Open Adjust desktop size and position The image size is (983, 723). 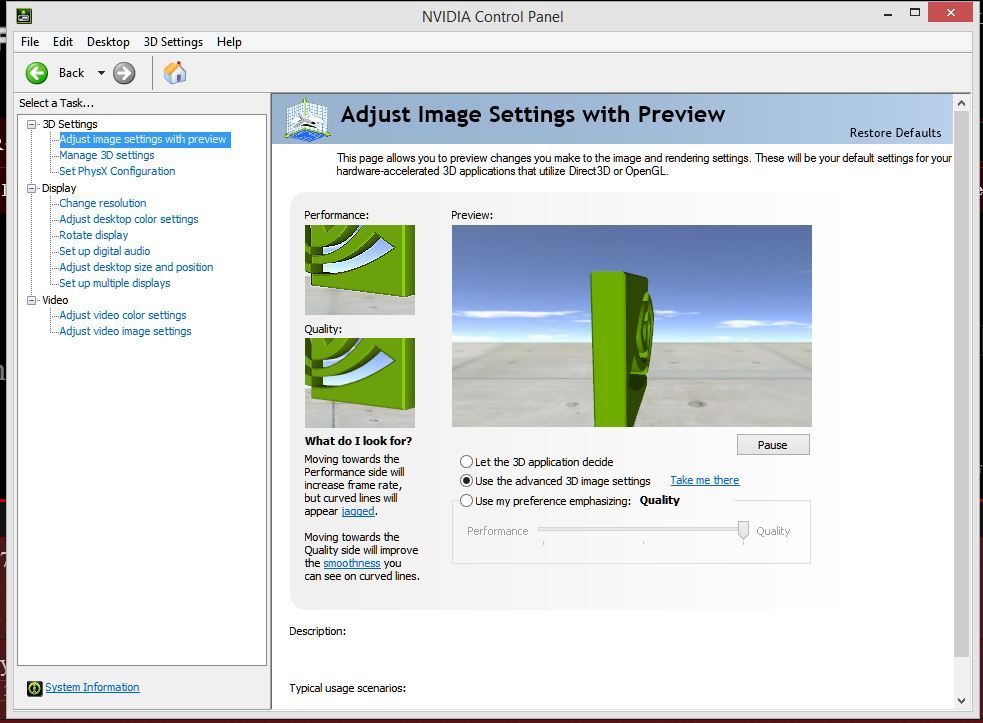click(136, 267)
